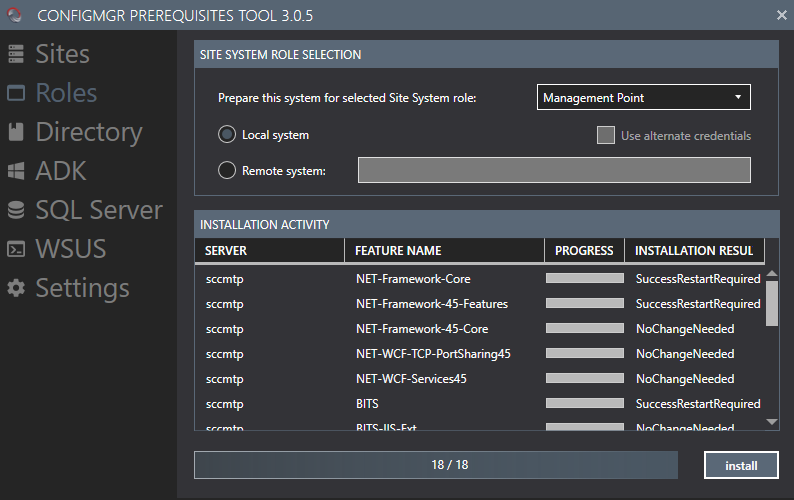Click the ADK Windows logo icon

point(16,171)
